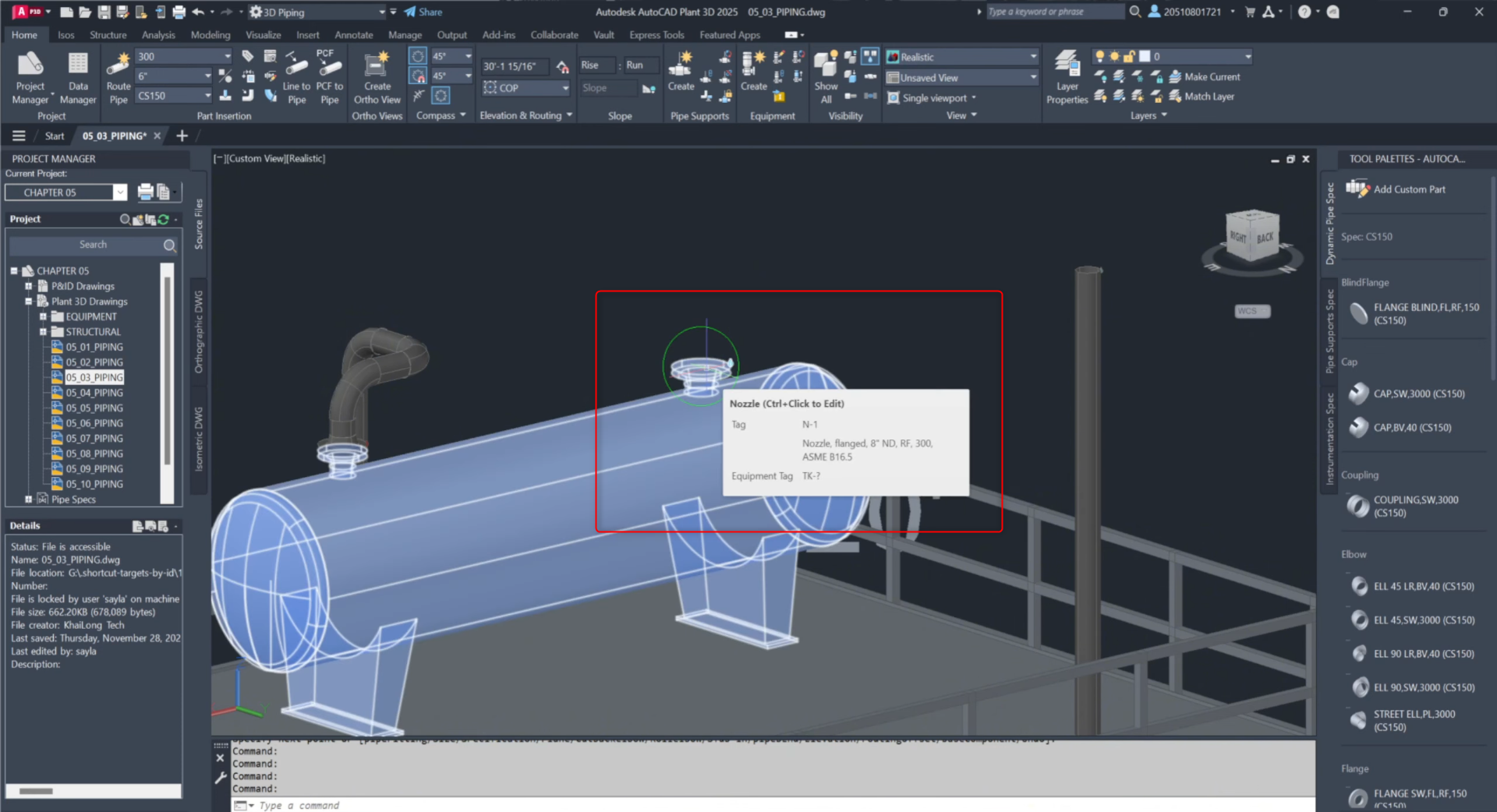Open Single viewport configuration
Screen dimensions: 1497x812
tap(932, 97)
